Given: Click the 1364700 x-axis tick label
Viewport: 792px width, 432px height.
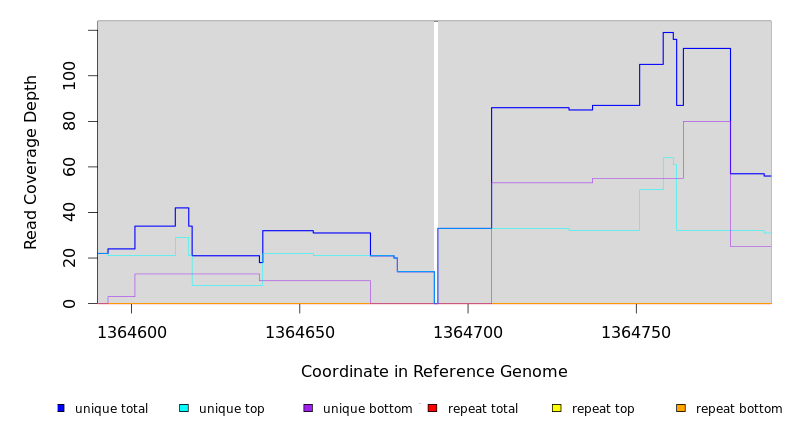Looking at the screenshot, I should 468,332.
